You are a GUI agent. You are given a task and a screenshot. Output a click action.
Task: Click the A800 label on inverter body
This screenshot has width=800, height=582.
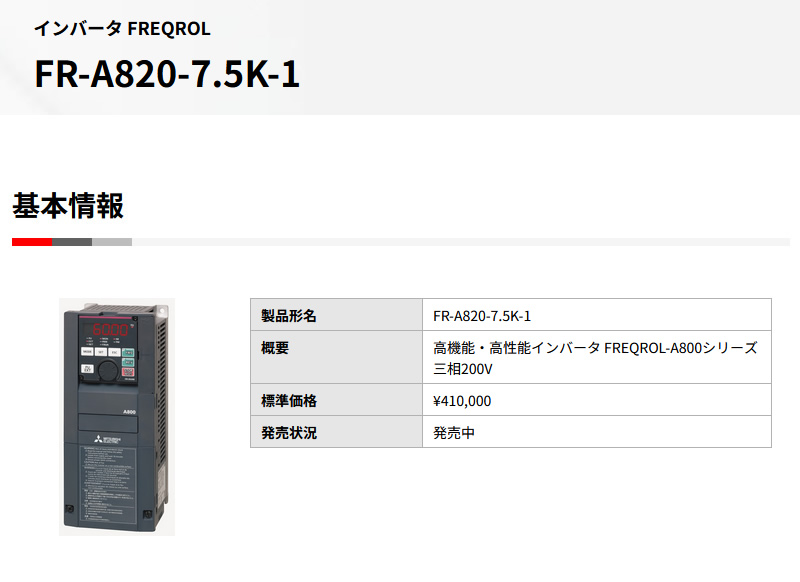[130, 412]
